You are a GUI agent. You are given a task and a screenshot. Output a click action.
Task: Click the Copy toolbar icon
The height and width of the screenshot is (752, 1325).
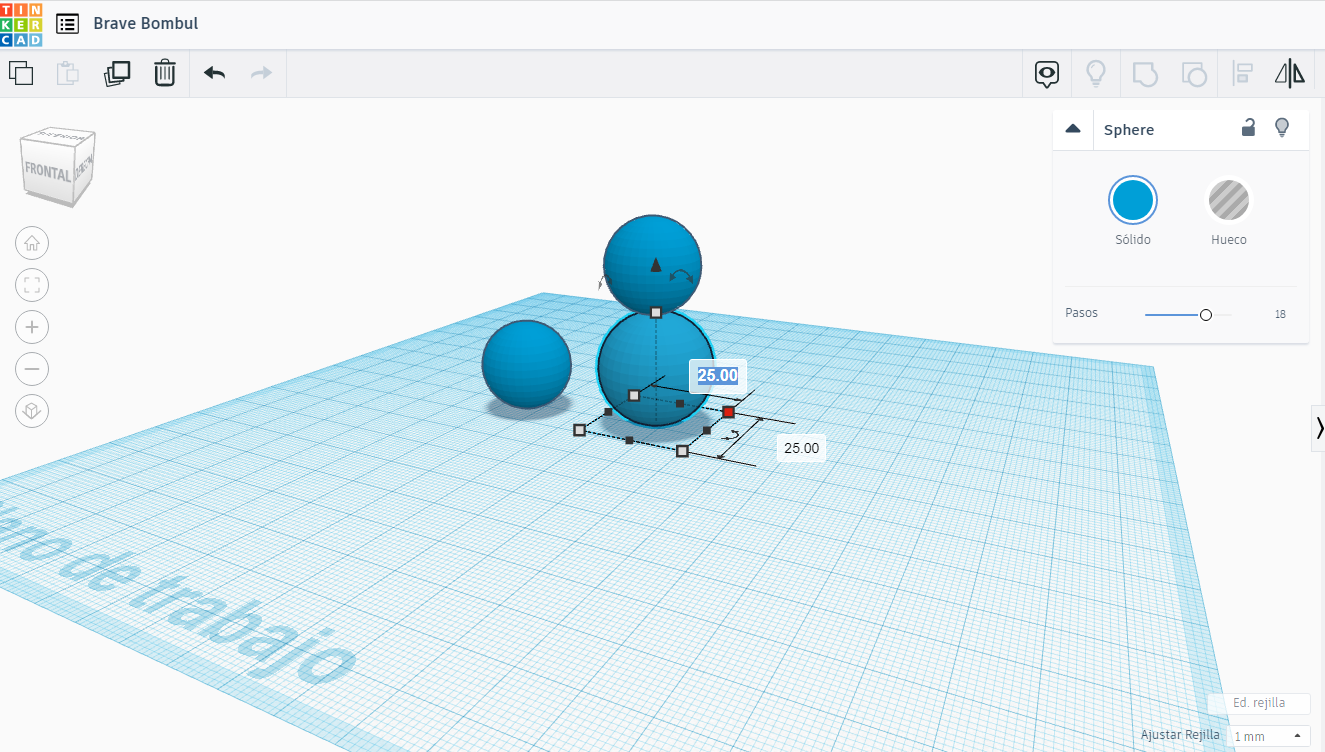21,73
